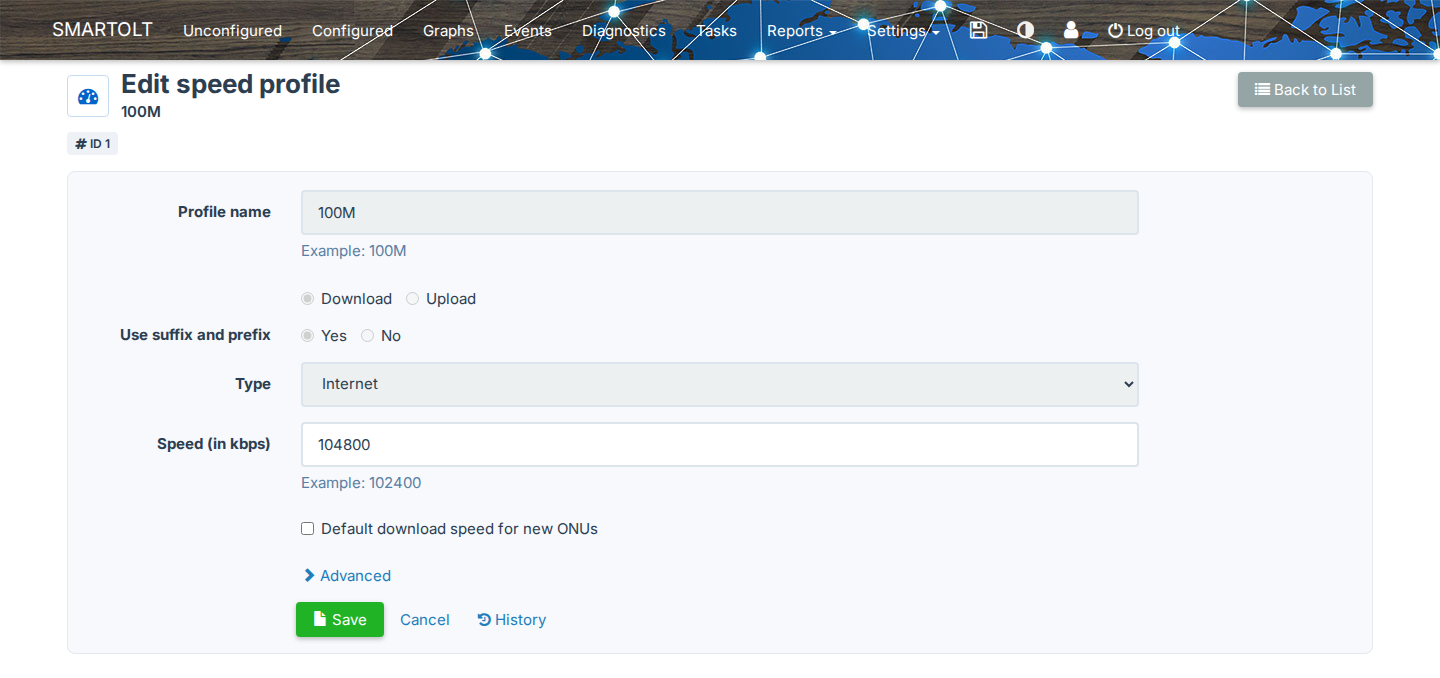Log out of SmartOLT
1440x678 pixels.
1144,31
